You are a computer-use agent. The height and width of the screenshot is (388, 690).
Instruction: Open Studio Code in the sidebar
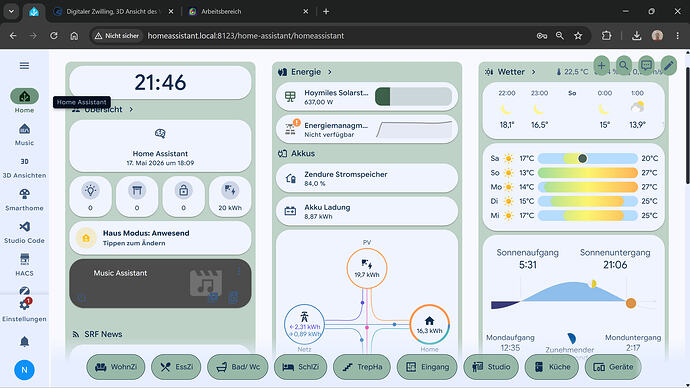pos(24,232)
